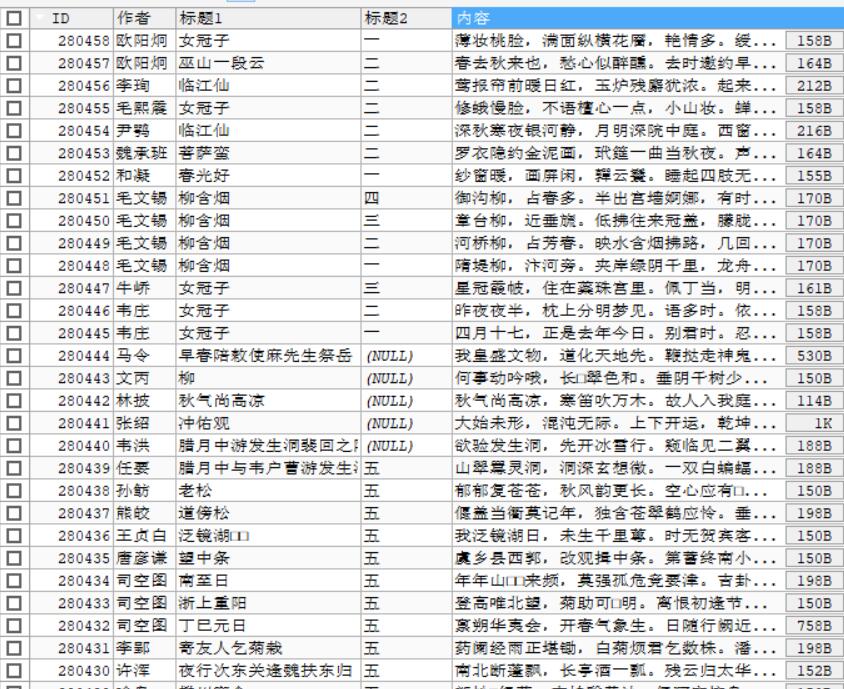Select the title cell 春光好
Viewport: 844px width, 689px height.
pos(268,176)
